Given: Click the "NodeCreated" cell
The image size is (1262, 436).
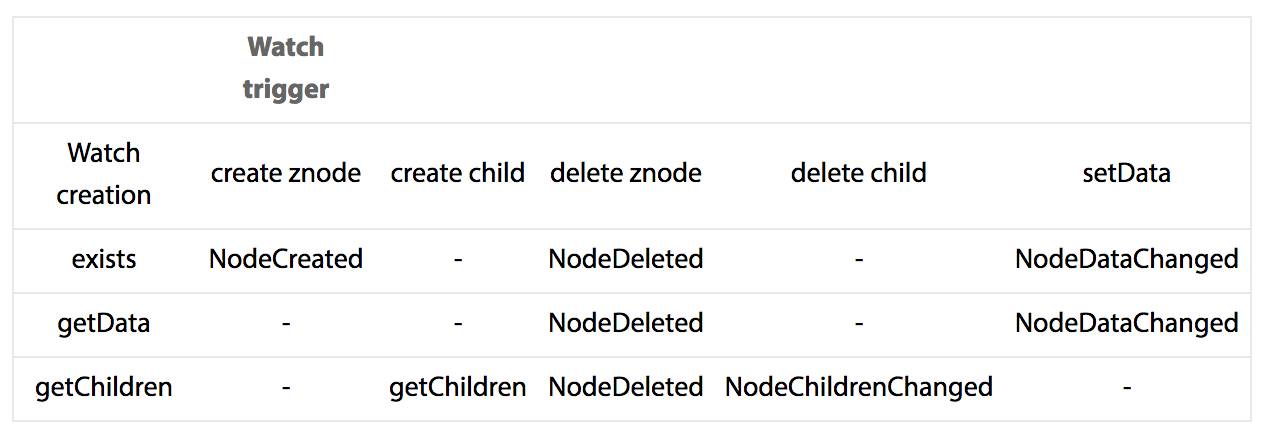Looking at the screenshot, I should point(285,259).
